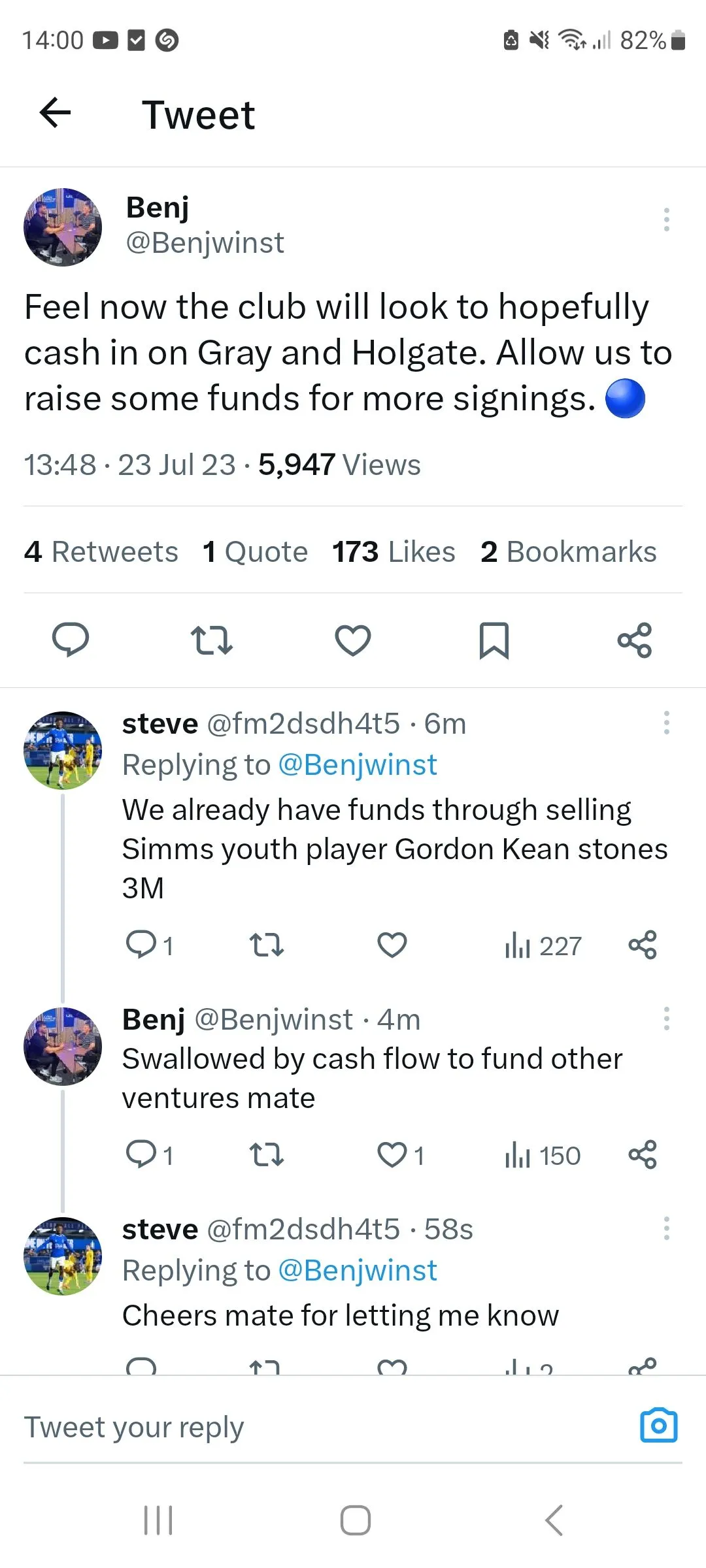Bookmark the main tweet
This screenshot has height=1568, width=706.
pyautogui.click(x=494, y=640)
